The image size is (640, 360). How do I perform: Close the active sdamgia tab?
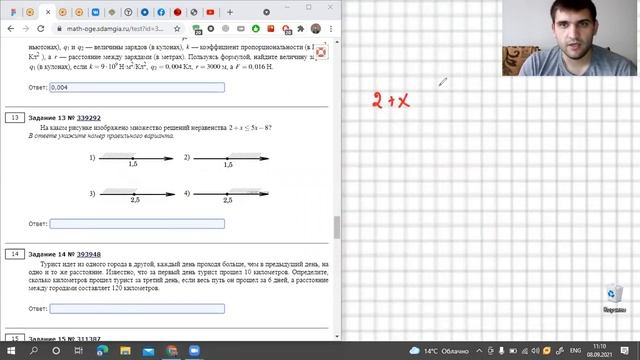(48, 12)
